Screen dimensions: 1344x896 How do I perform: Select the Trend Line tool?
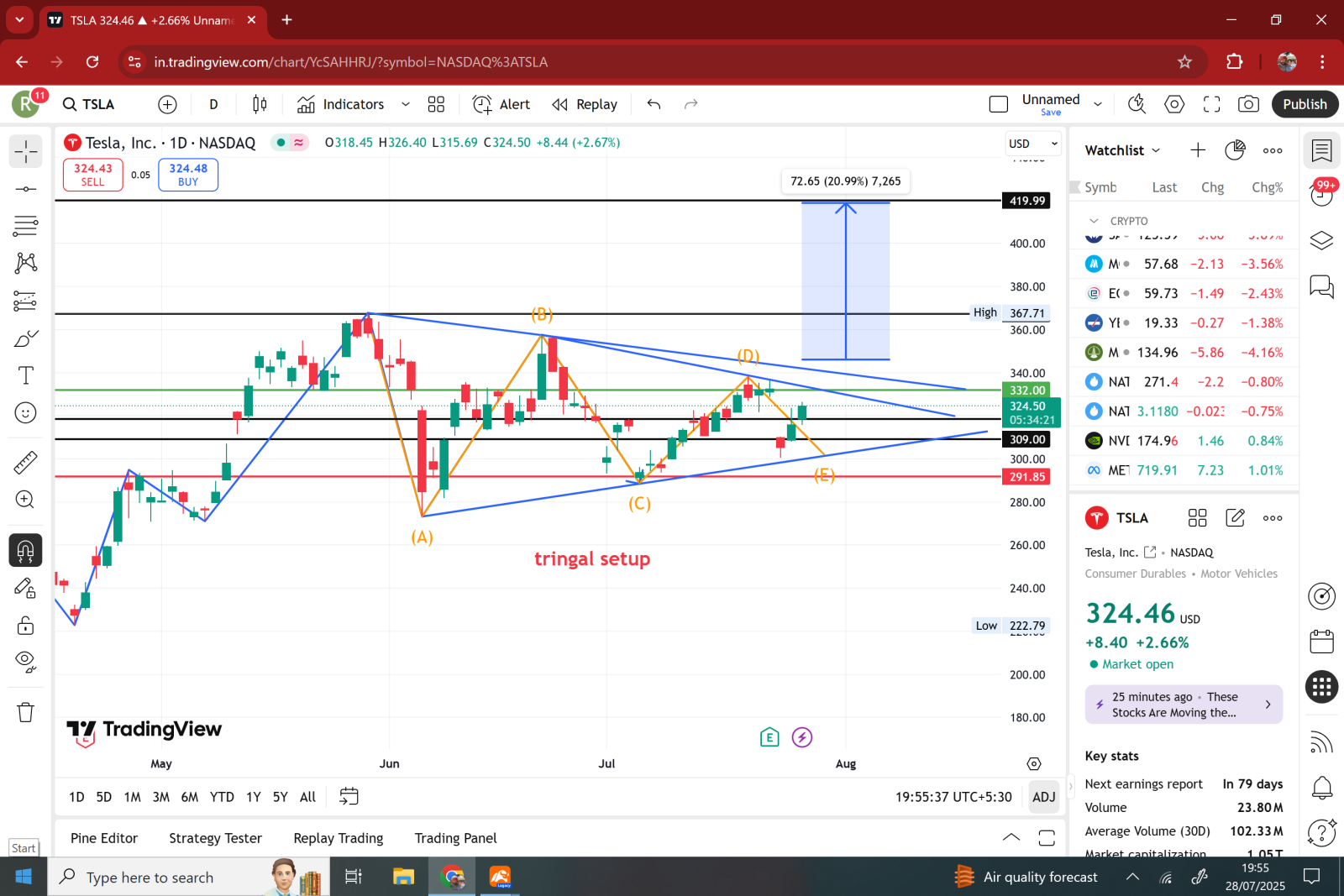tap(25, 189)
